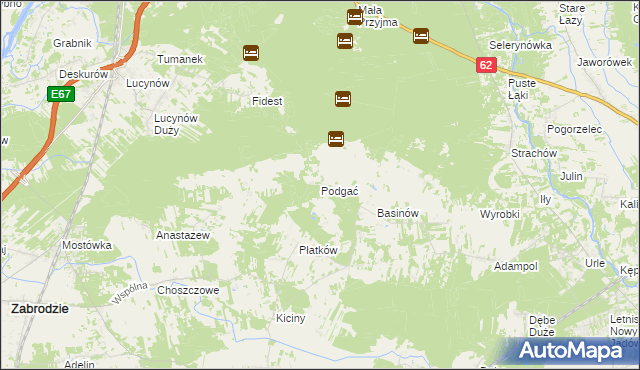Click the lodging icon directly above Podgać
The height and width of the screenshot is (370, 640).
[336, 139]
